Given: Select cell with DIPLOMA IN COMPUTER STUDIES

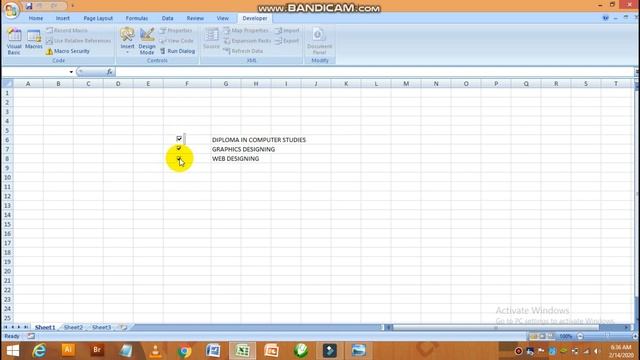Looking at the screenshot, I should click(x=226, y=140).
